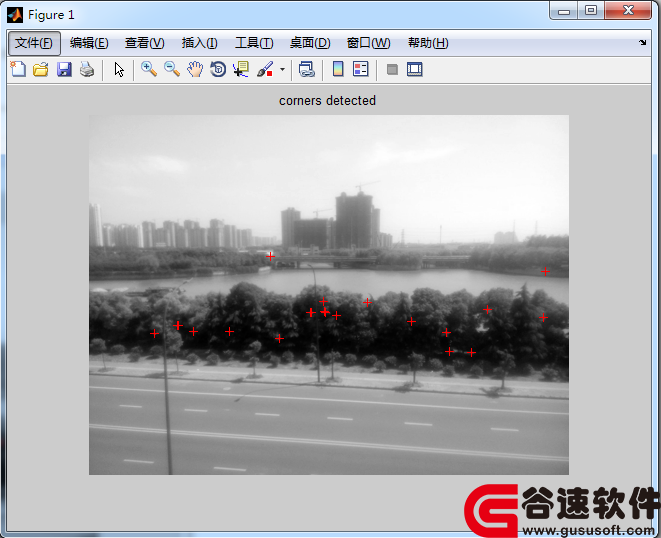Save the figure with the floppy disk icon
This screenshot has width=661, height=538.
point(64,69)
